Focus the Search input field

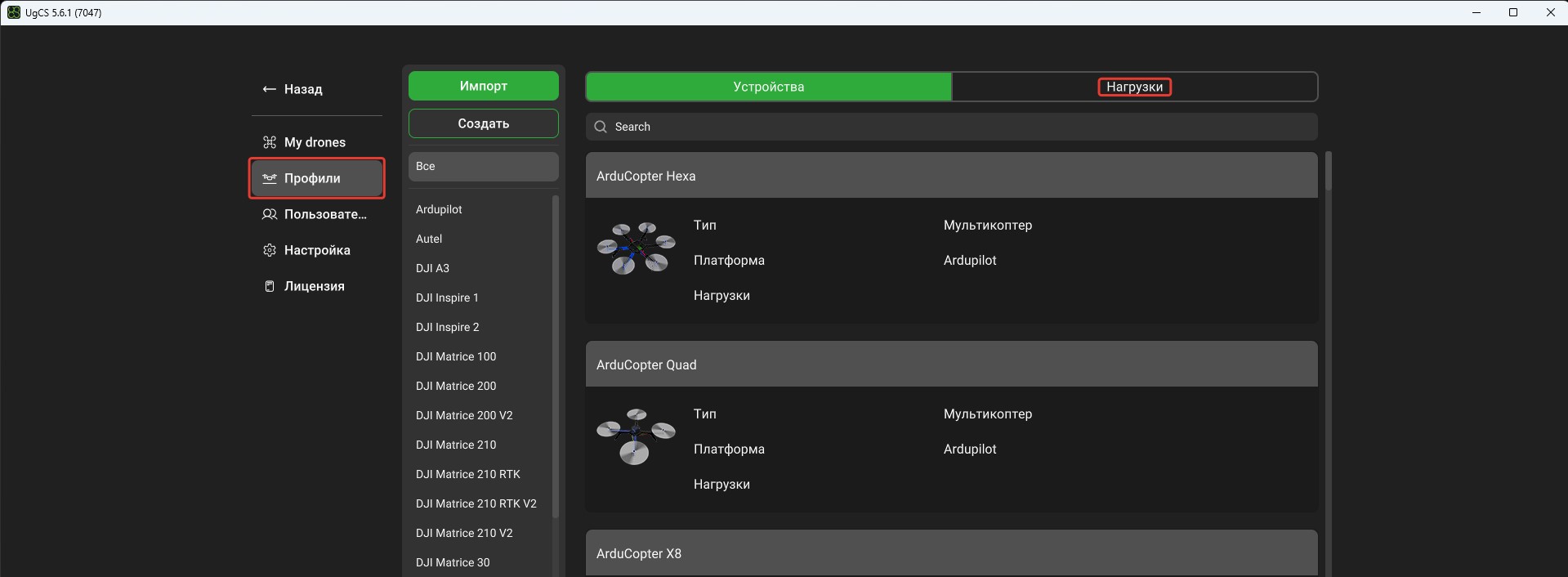click(952, 127)
